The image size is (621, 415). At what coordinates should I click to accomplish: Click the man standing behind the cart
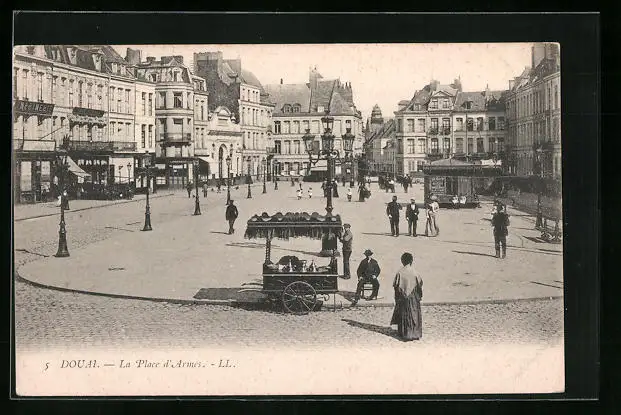click(346, 250)
